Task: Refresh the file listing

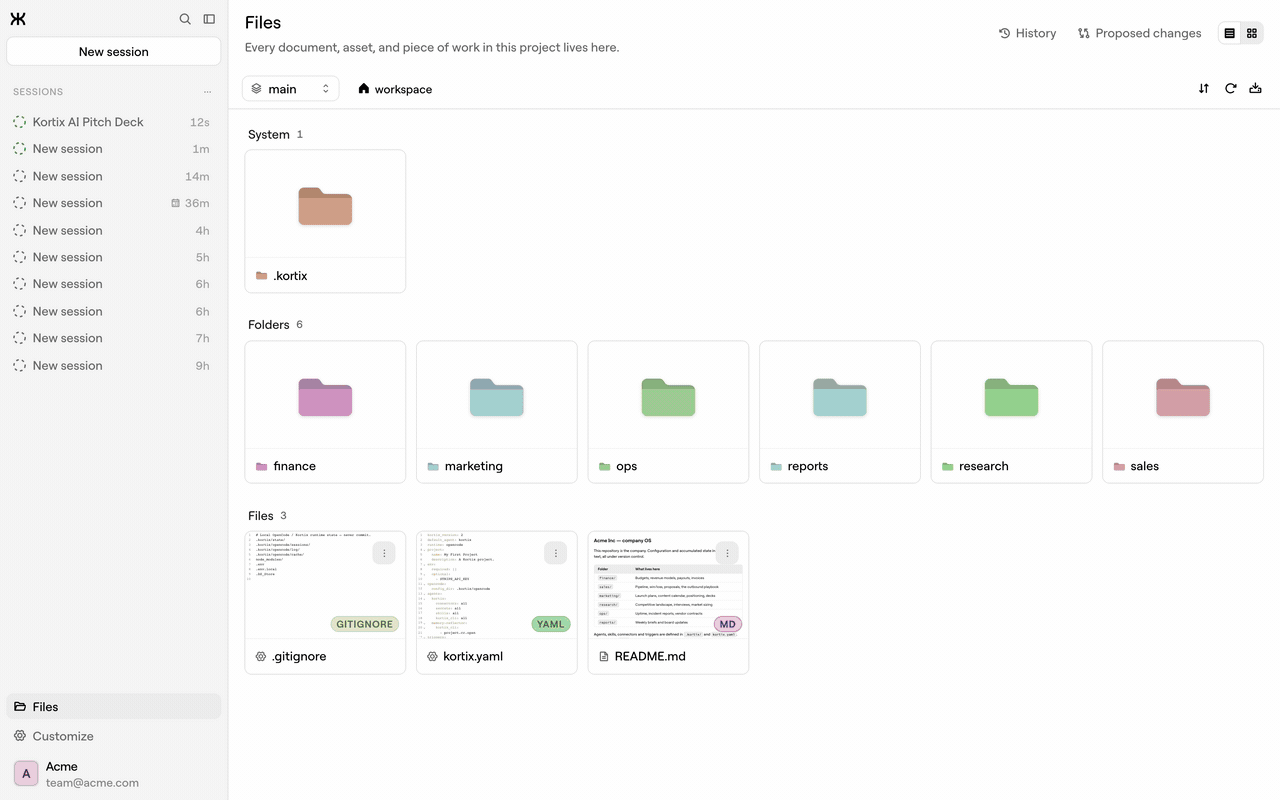Action: [1231, 89]
